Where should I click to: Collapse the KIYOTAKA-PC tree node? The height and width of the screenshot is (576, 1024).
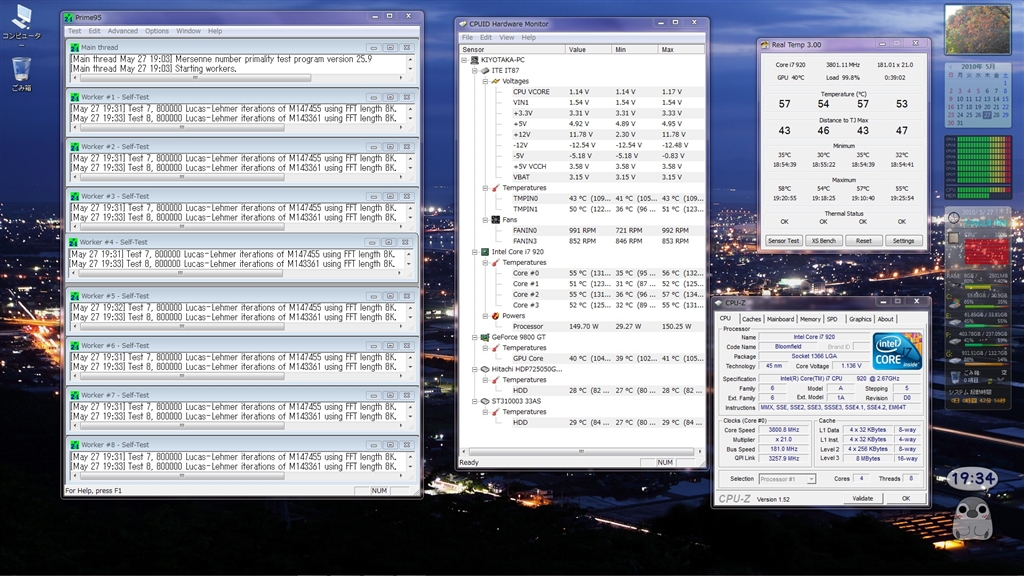(464, 60)
